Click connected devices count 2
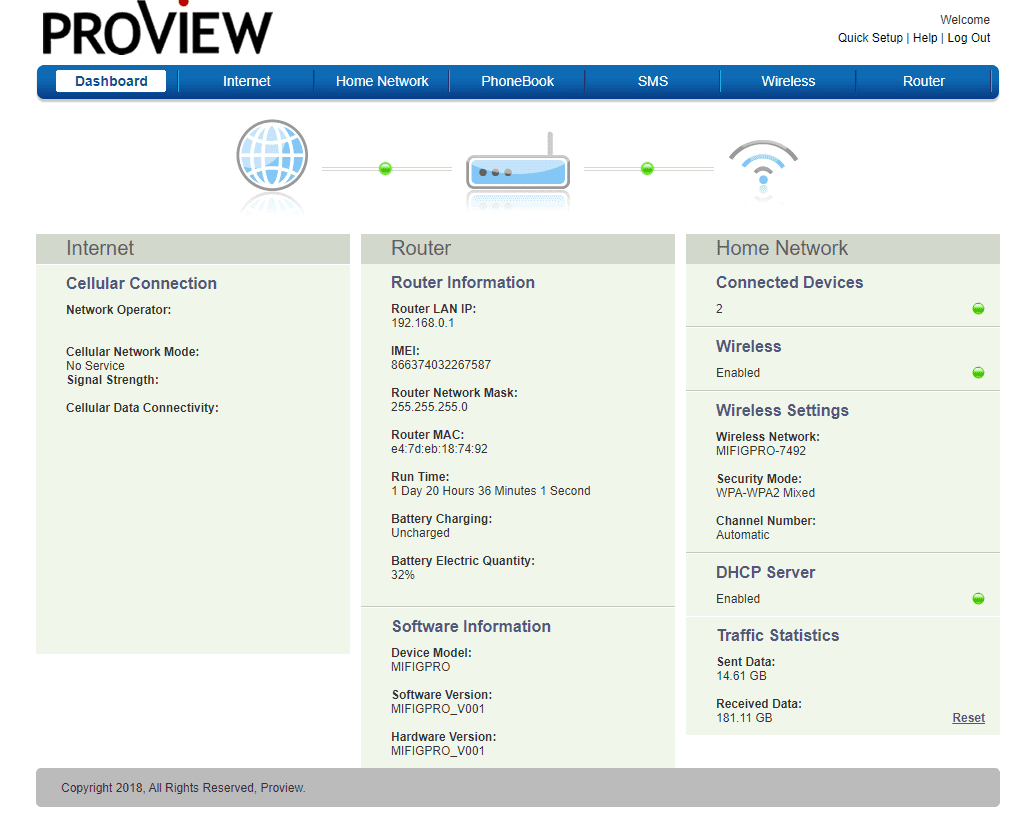The width and height of the screenshot is (1020, 832). pos(719,309)
